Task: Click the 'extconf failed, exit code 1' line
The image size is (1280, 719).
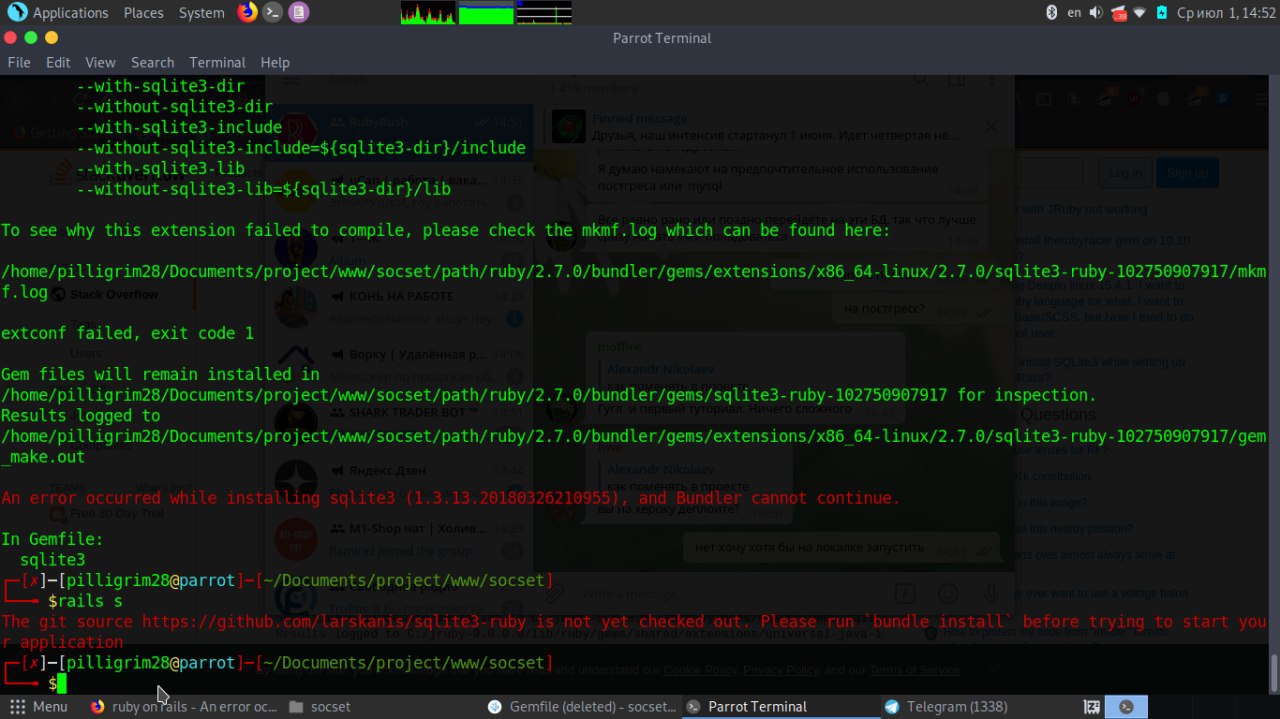Action: [x=127, y=333]
